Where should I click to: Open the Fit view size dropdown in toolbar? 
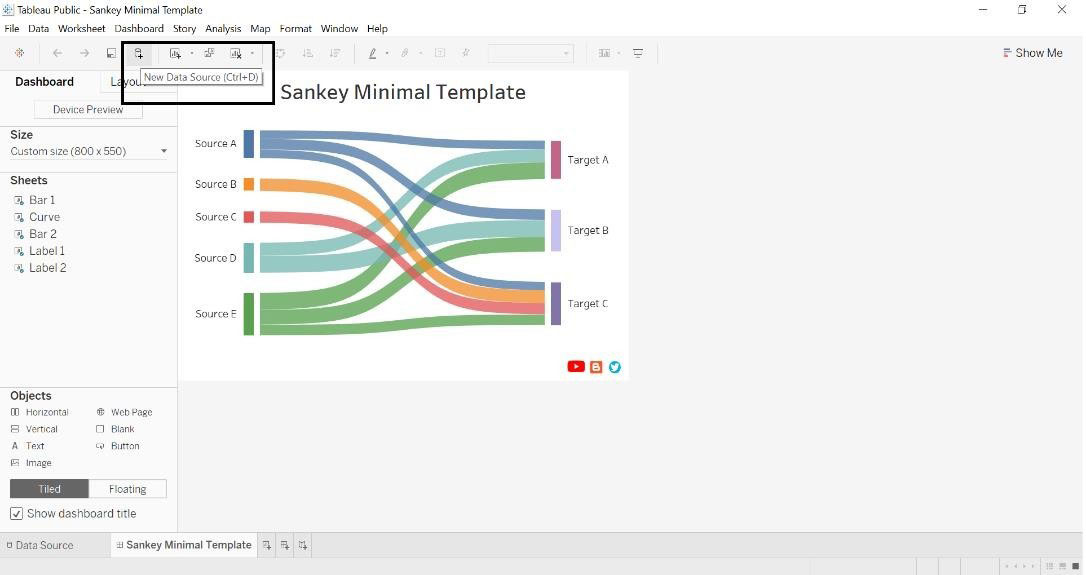[x=531, y=53]
